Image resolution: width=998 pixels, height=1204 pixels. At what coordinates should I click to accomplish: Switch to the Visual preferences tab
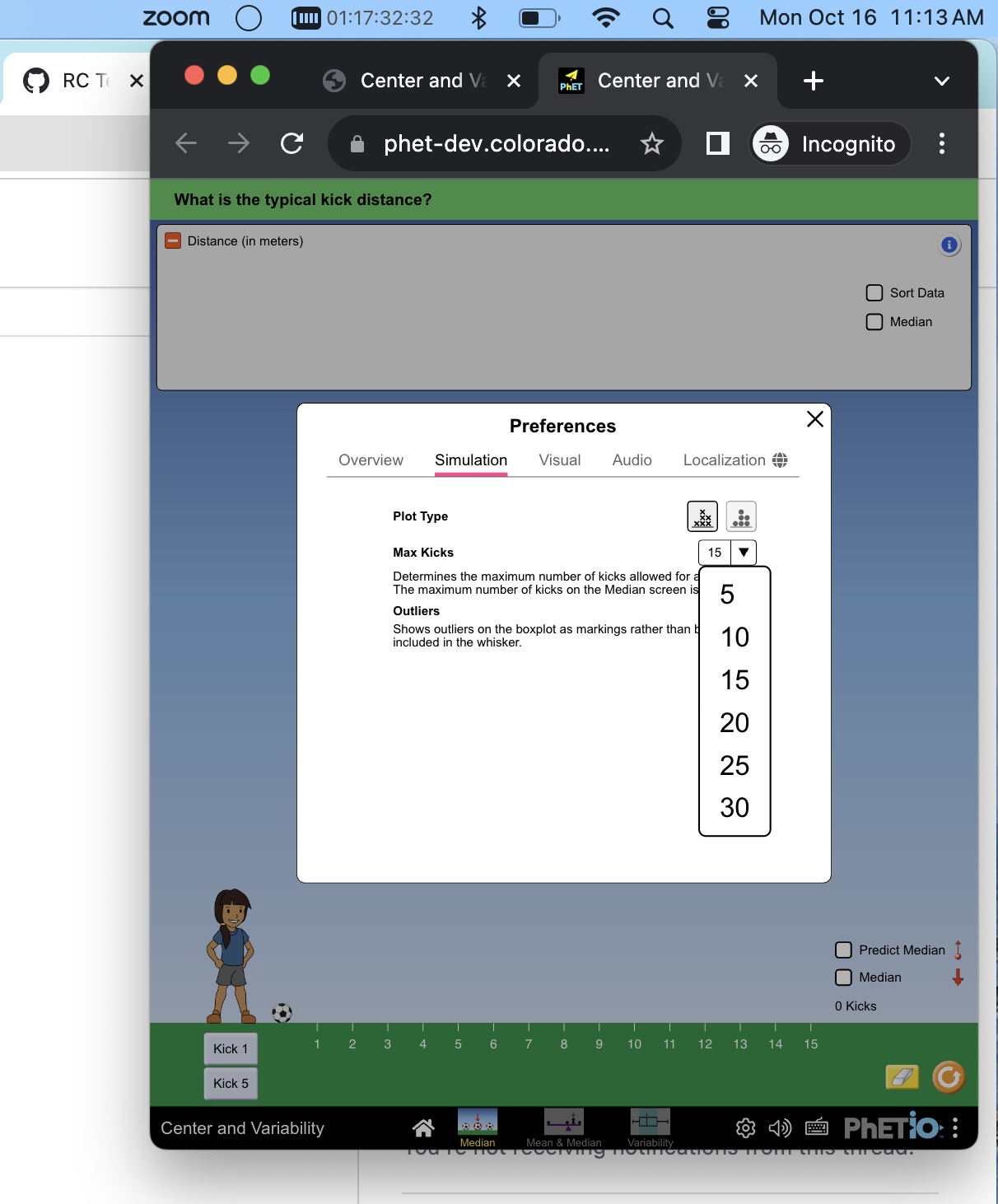click(559, 460)
